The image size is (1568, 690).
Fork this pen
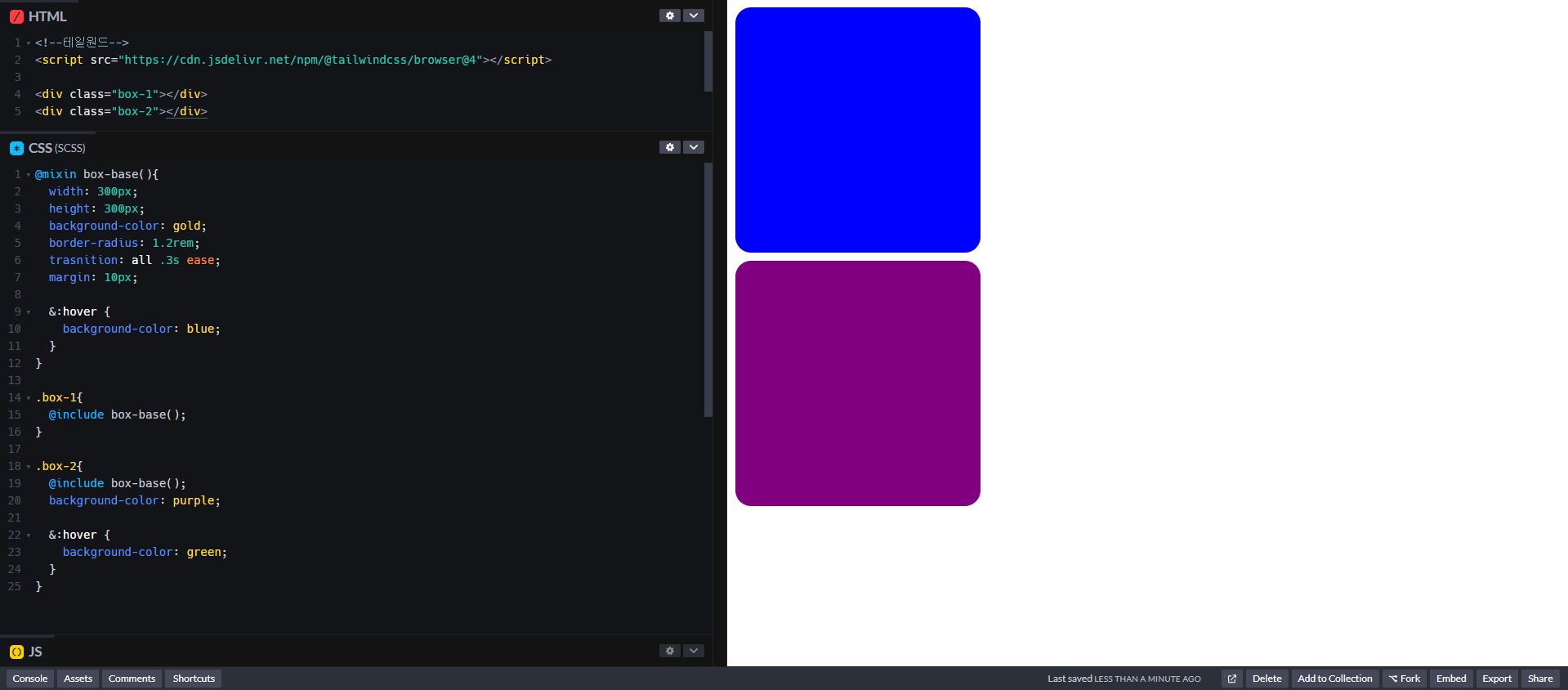(1405, 679)
